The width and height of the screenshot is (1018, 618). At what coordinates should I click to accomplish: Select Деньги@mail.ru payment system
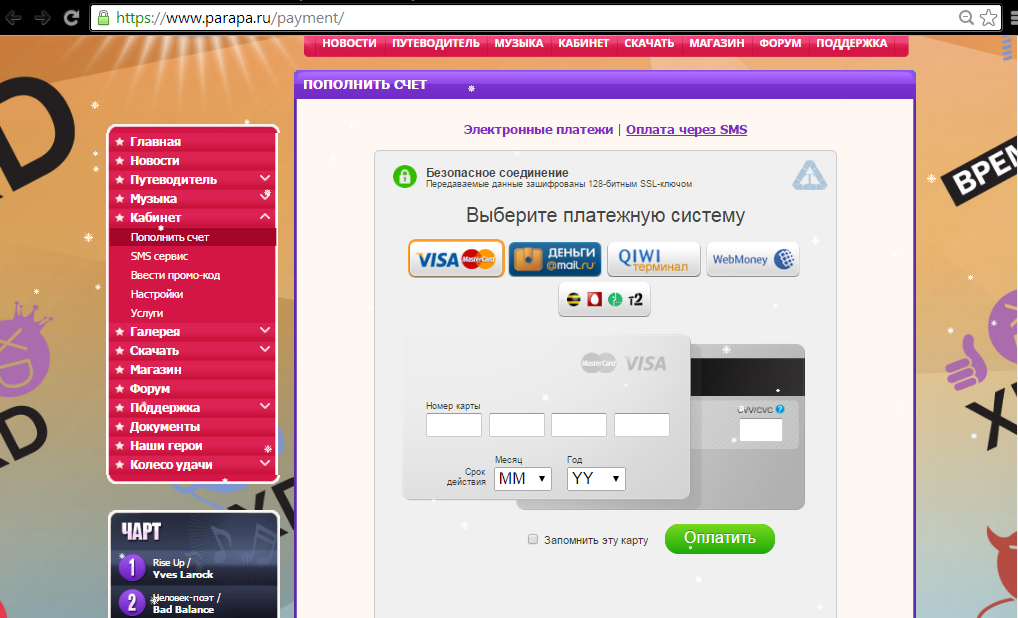pyautogui.click(x=554, y=259)
